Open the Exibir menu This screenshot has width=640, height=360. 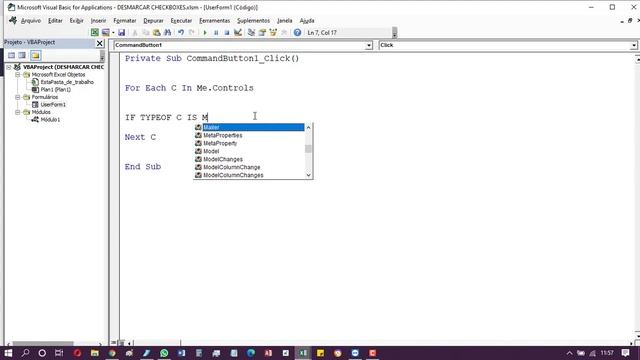point(76,21)
